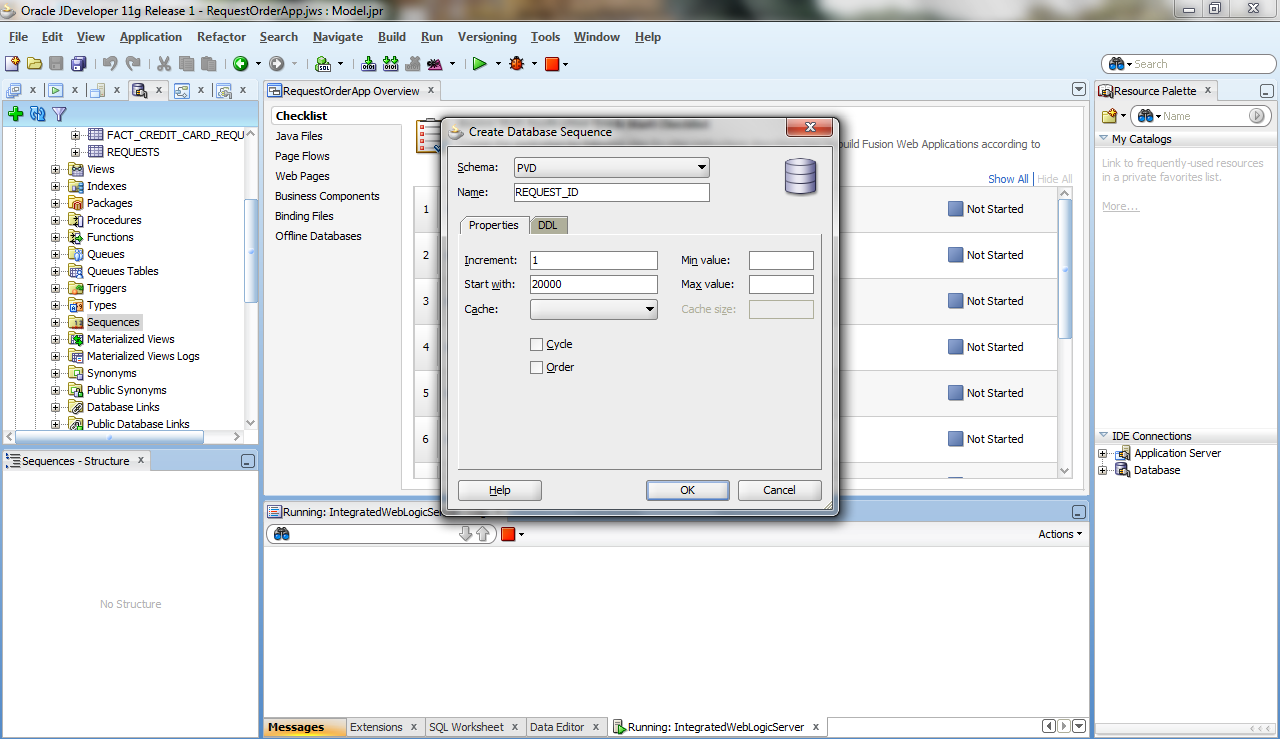Viewport: 1280px width, 739px height.
Task: Open Web Pages in the Overview list
Action: pos(302,176)
